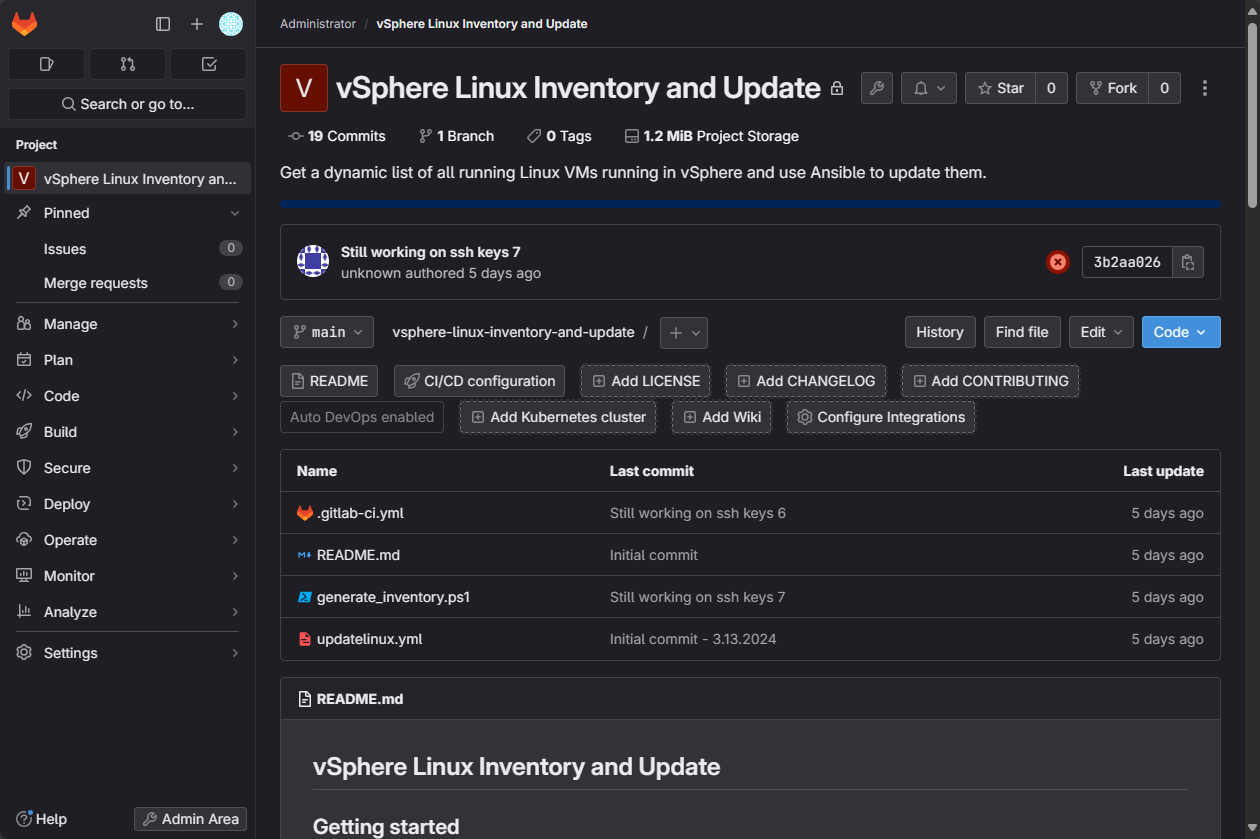The height and width of the screenshot is (839, 1260).
Task: Star this project
Action: 1000,88
